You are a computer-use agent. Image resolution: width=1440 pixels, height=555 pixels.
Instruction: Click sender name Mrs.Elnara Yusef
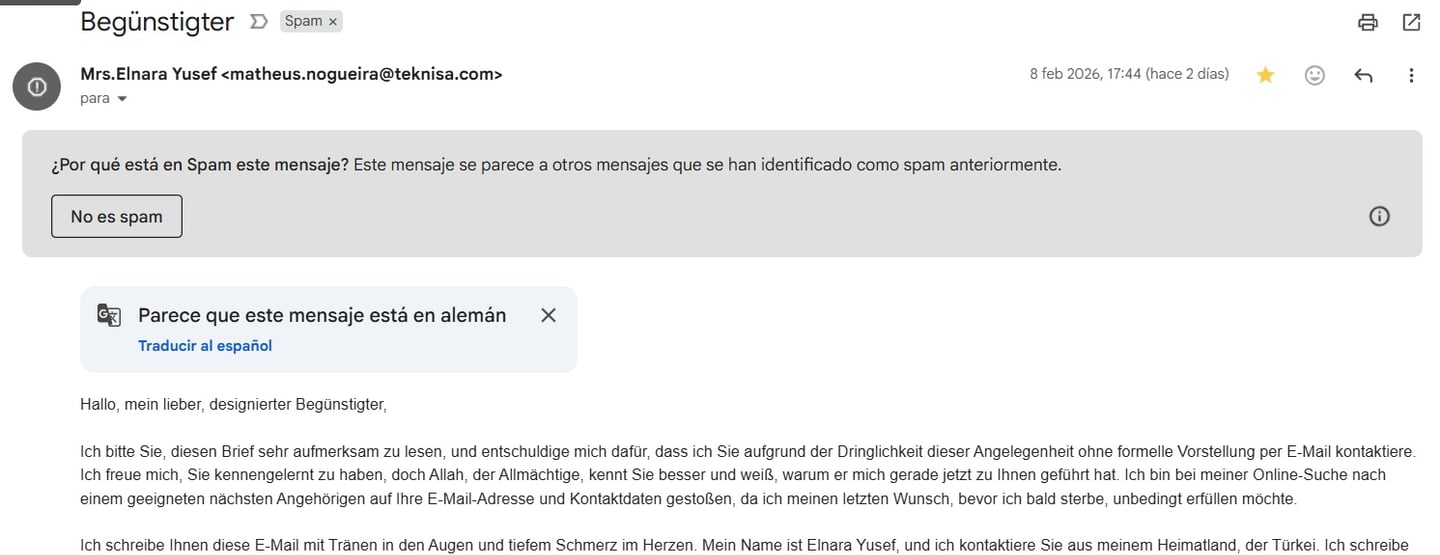[x=148, y=74]
